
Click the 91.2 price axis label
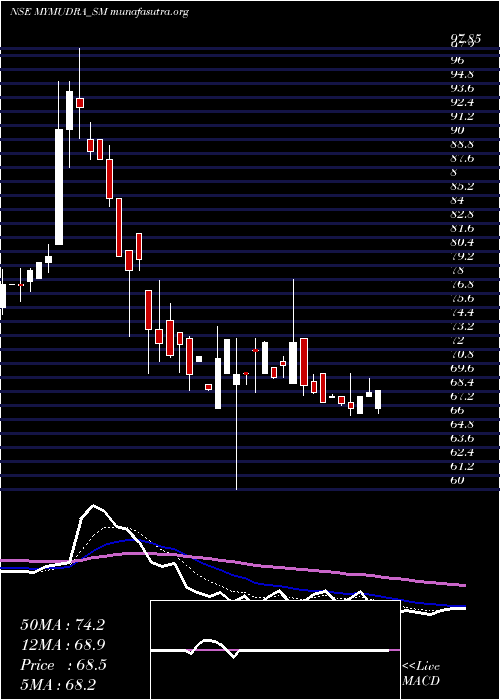click(462, 116)
